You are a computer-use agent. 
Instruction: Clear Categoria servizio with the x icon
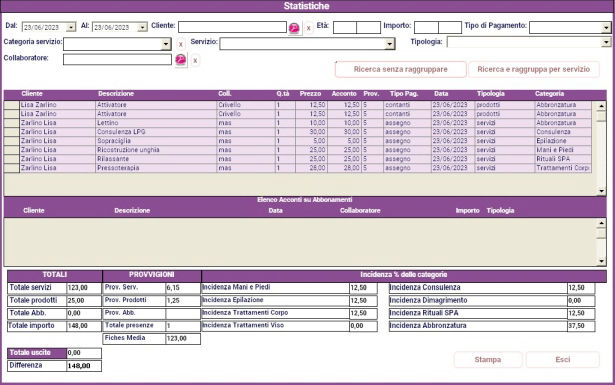coord(180,44)
